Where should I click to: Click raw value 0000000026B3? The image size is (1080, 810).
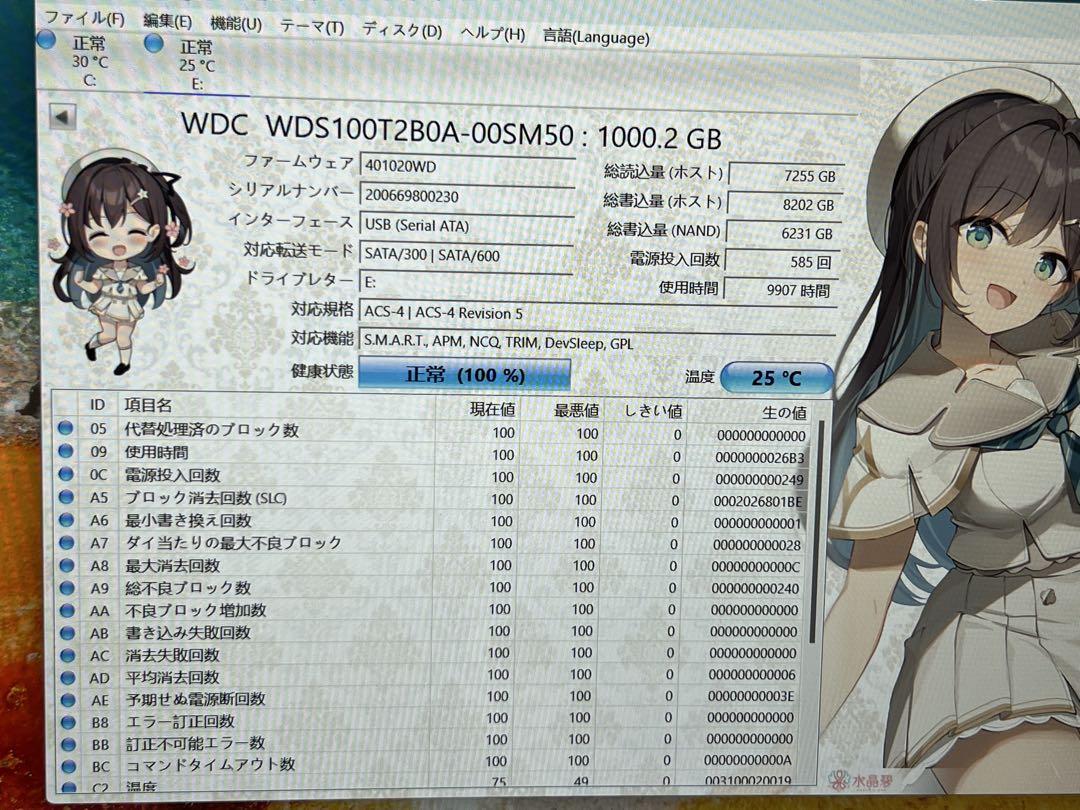pyautogui.click(x=760, y=458)
